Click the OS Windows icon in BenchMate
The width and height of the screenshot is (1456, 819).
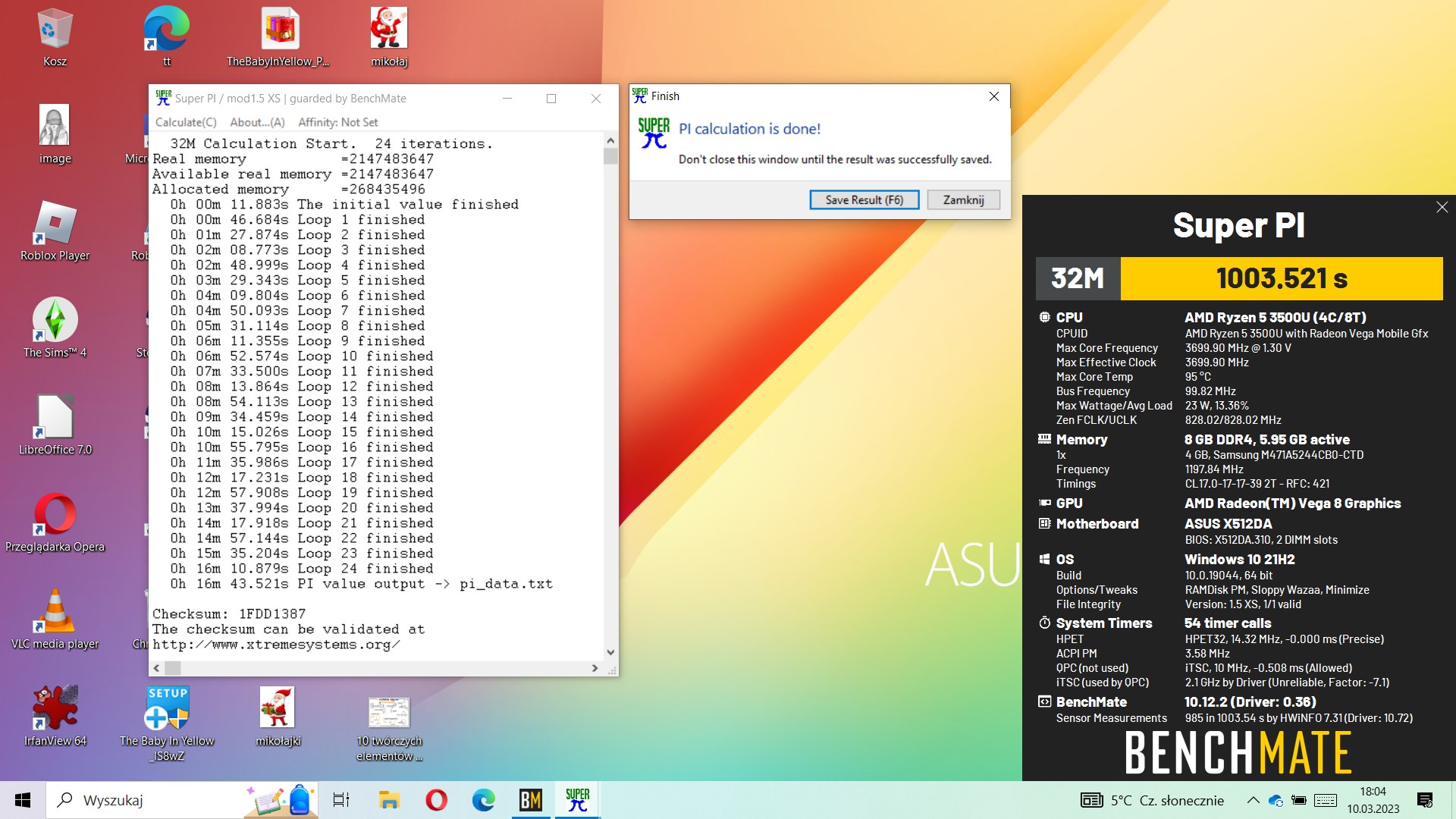[1044, 559]
